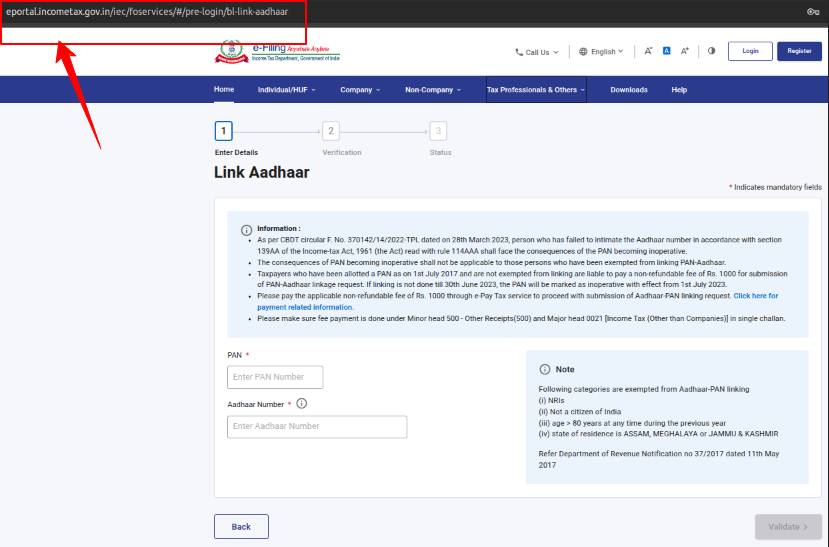Screen dimensions: 829x547
Task: Click the 'age > 80 years' exemption line
Action: 632,423
